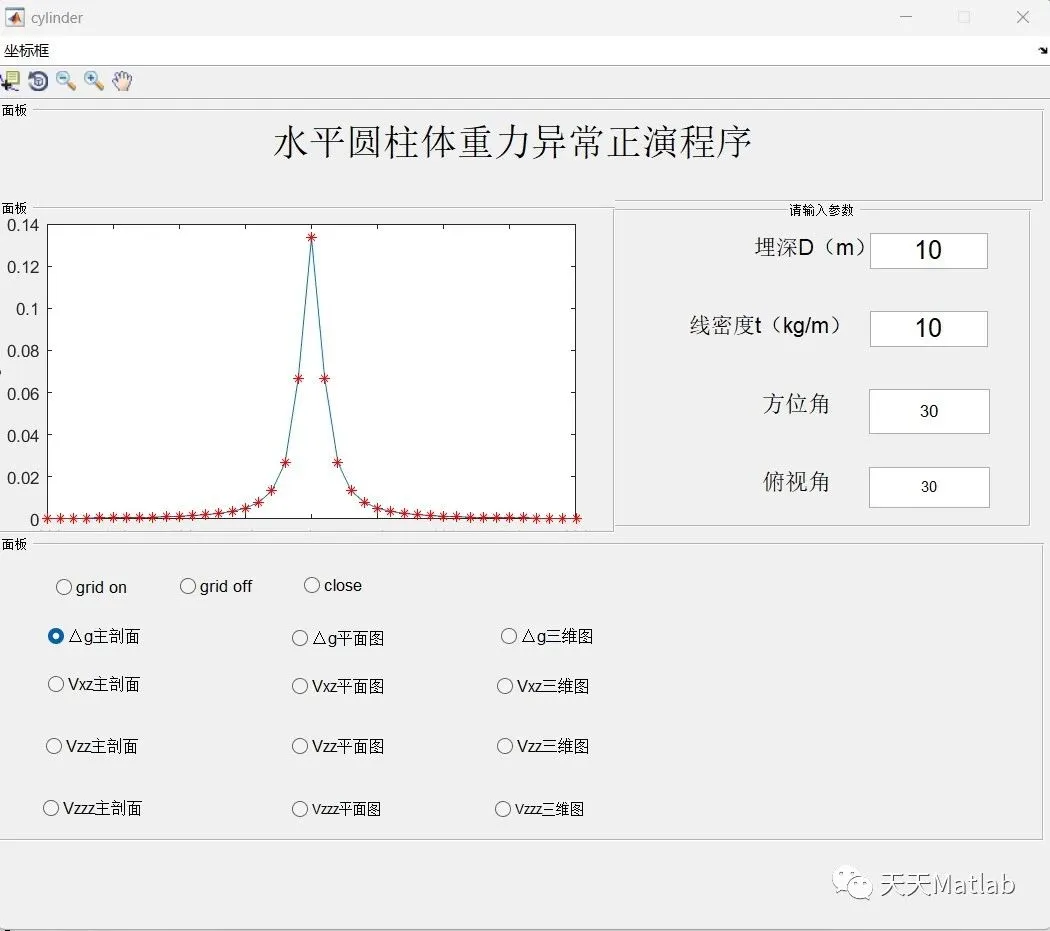Select the Pan hand tool
The height and width of the screenshot is (931, 1050).
(x=122, y=81)
